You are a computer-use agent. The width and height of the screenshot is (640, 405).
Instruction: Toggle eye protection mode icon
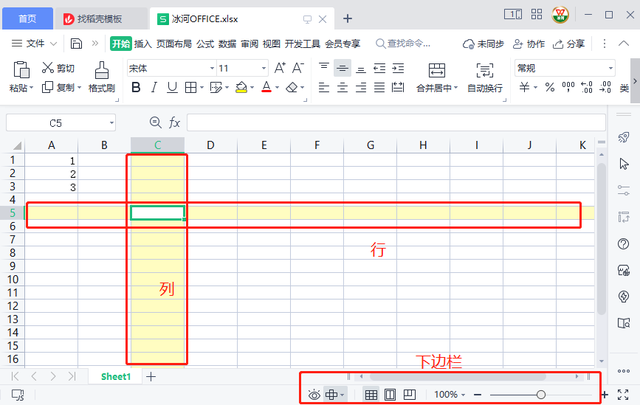314,395
